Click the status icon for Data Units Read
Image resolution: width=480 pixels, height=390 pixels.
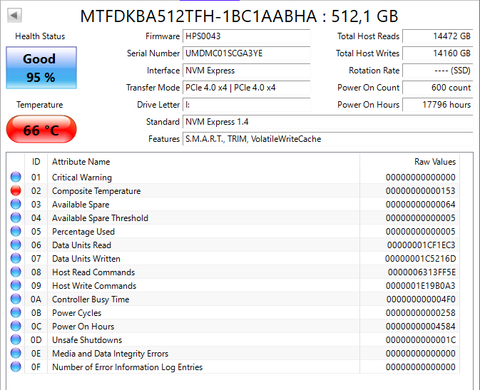(16, 245)
